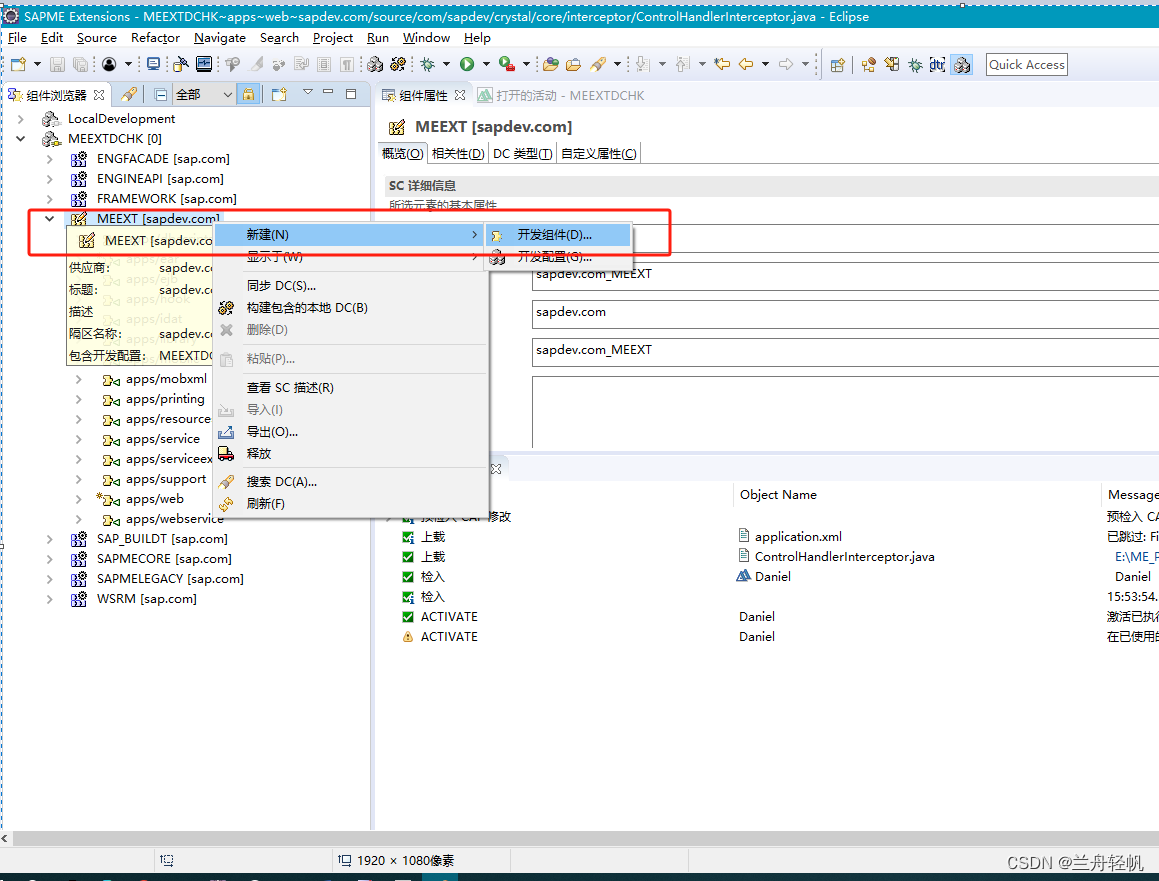Select the application.xml object row
Screen dimensions: 1159x881
coord(789,537)
